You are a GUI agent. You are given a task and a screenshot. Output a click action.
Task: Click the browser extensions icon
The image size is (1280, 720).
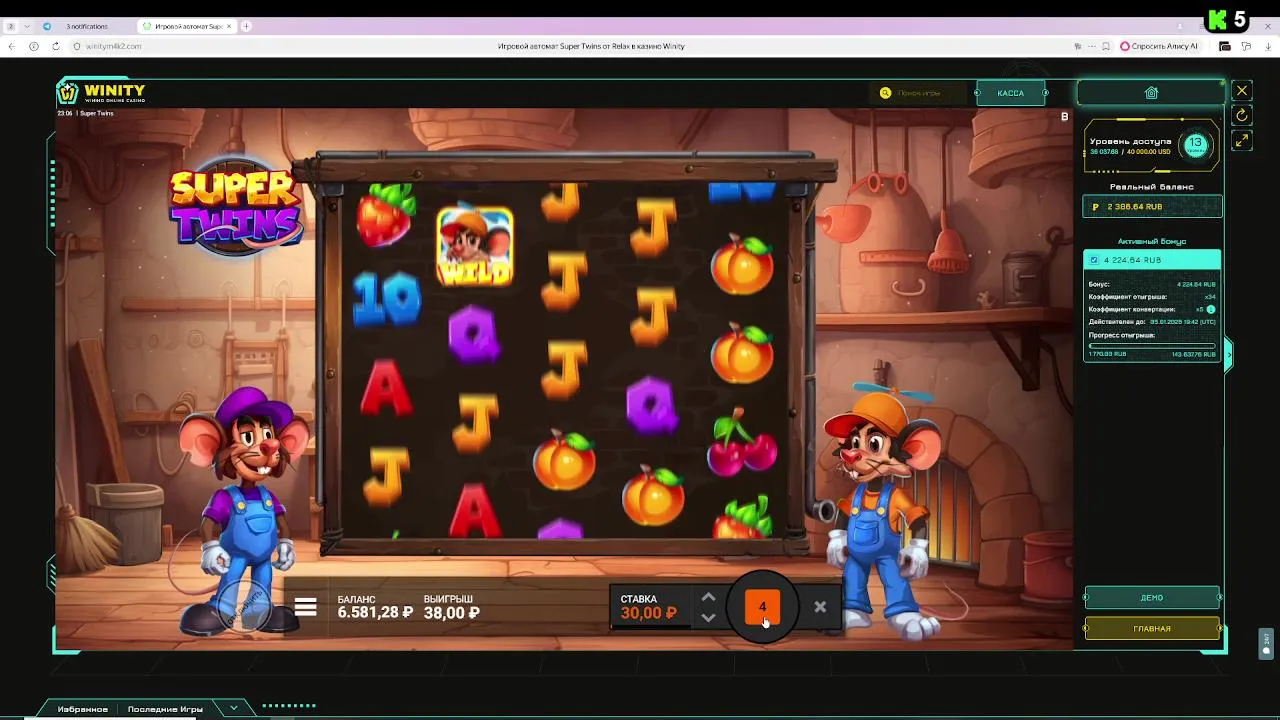[x=1246, y=46]
